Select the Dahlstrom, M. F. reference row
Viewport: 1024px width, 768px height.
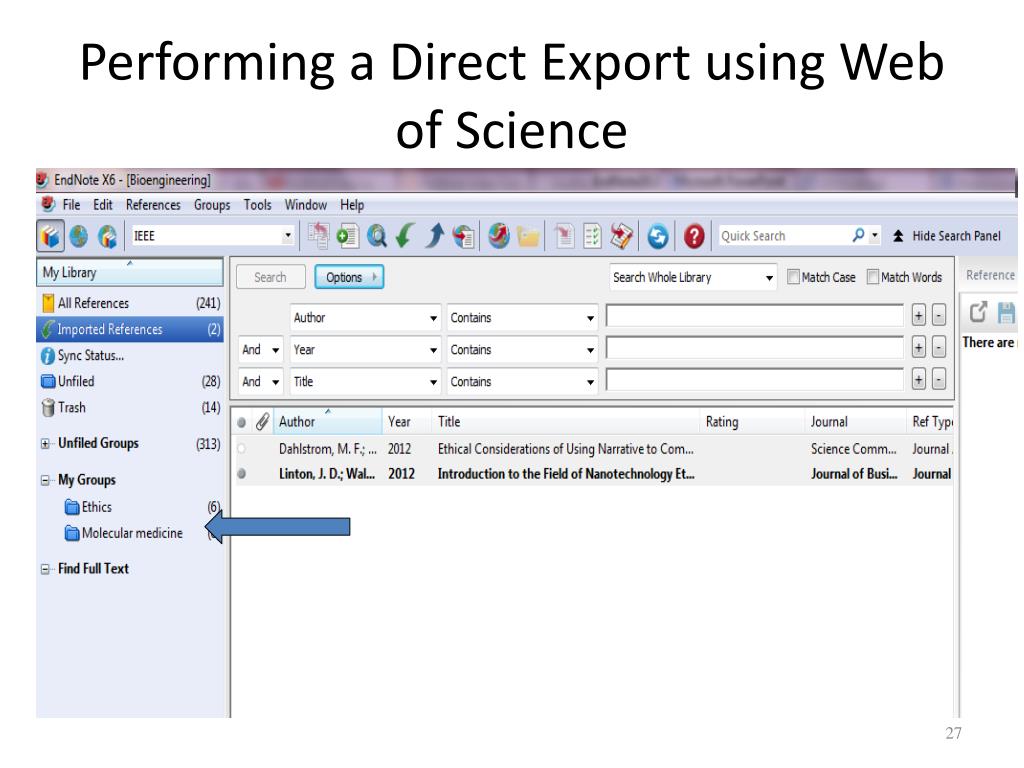(593, 449)
